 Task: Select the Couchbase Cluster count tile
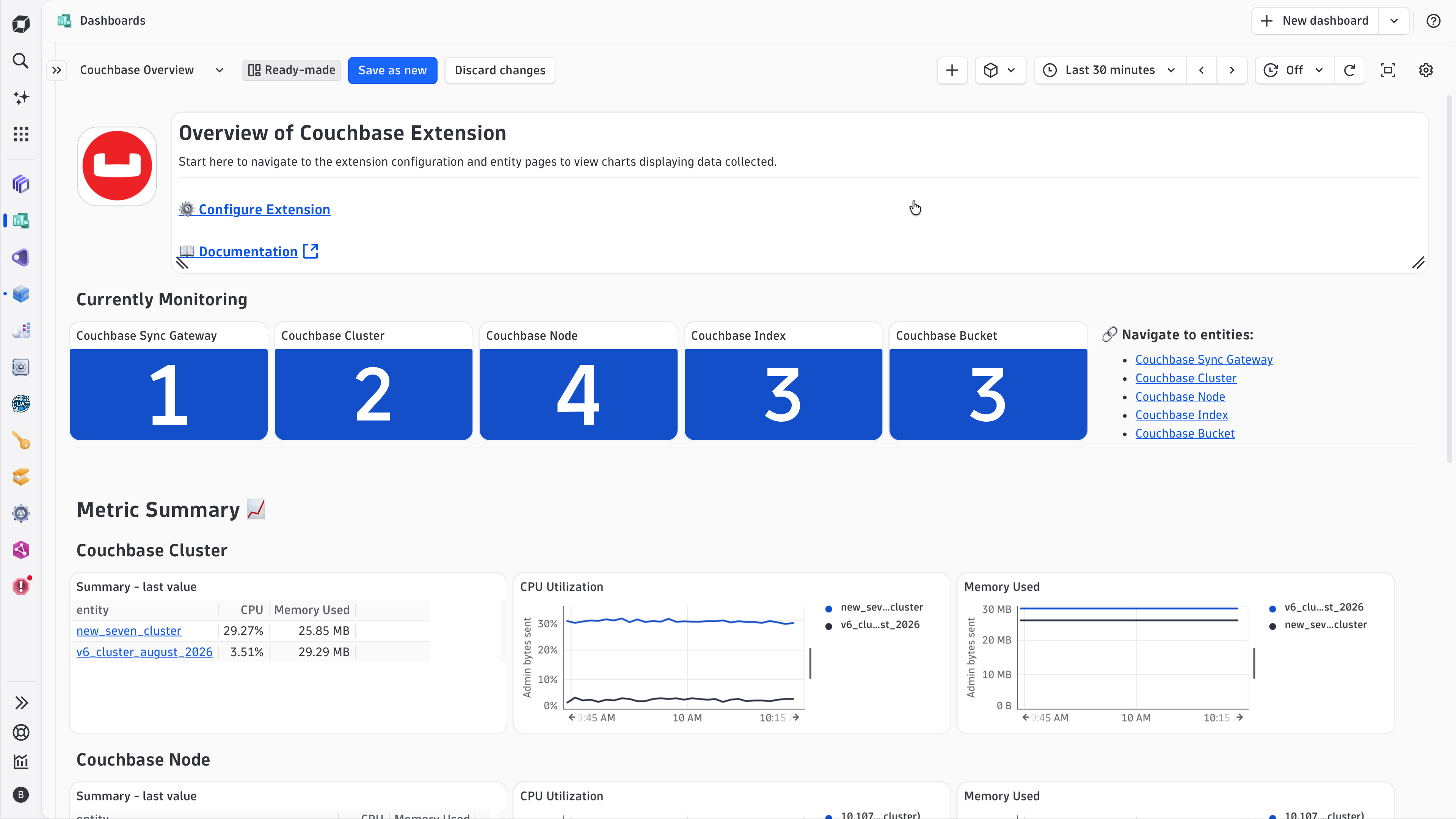tap(373, 381)
